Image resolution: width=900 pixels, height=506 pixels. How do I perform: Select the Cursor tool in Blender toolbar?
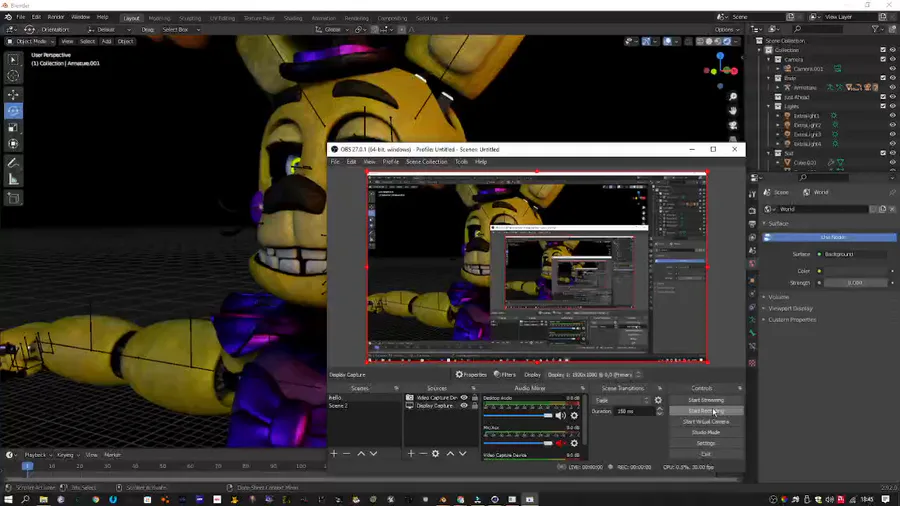click(13, 76)
